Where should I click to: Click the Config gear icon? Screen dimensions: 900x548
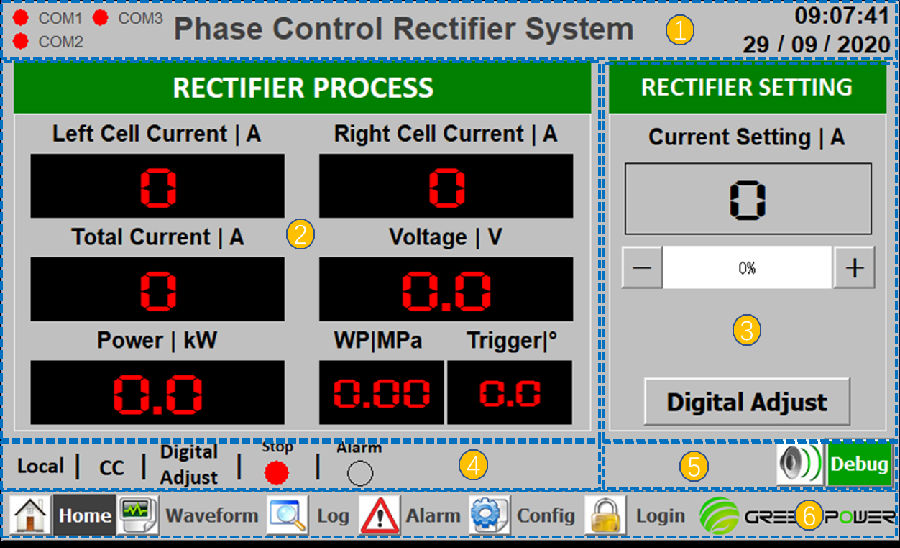click(x=489, y=516)
